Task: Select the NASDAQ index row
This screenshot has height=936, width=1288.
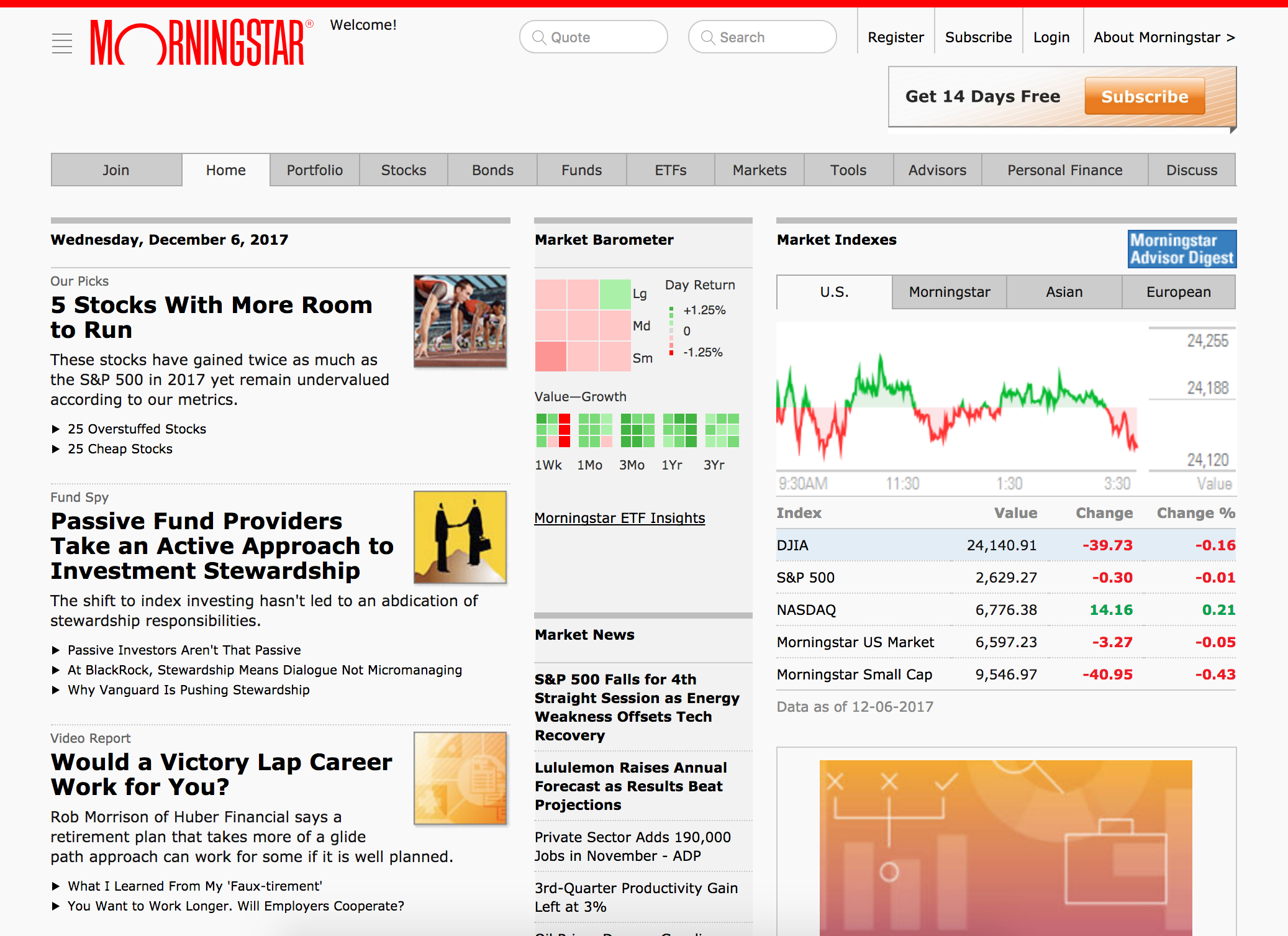Action: pos(1006,610)
